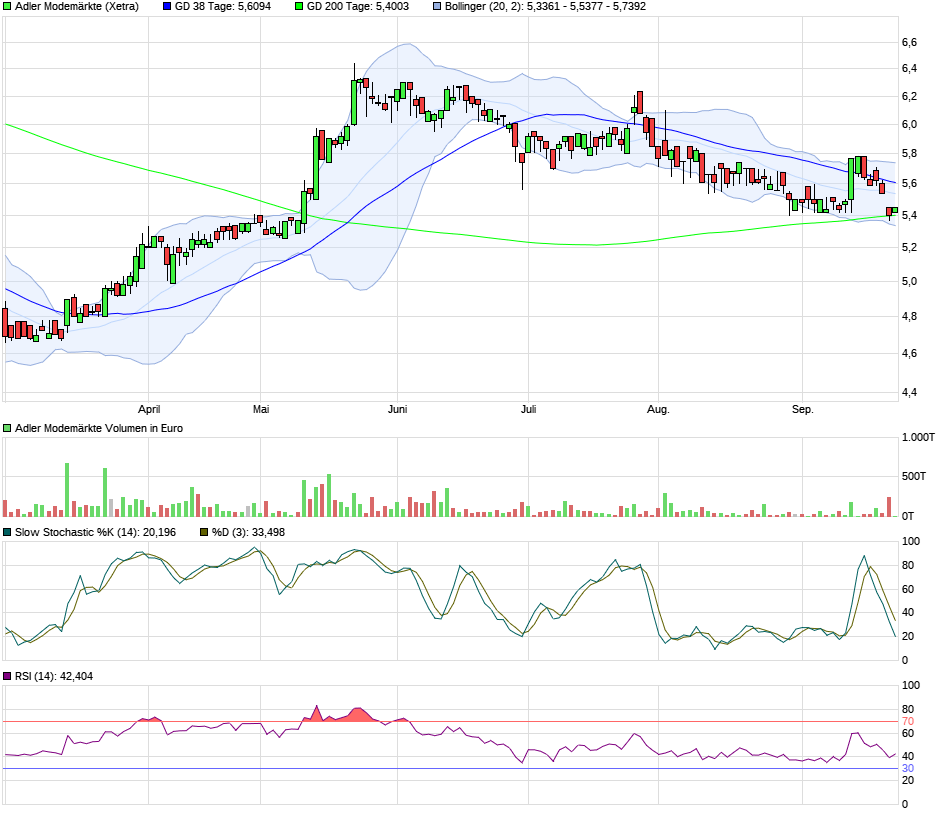Click the blue 30 oversold RSI level label

908,768
